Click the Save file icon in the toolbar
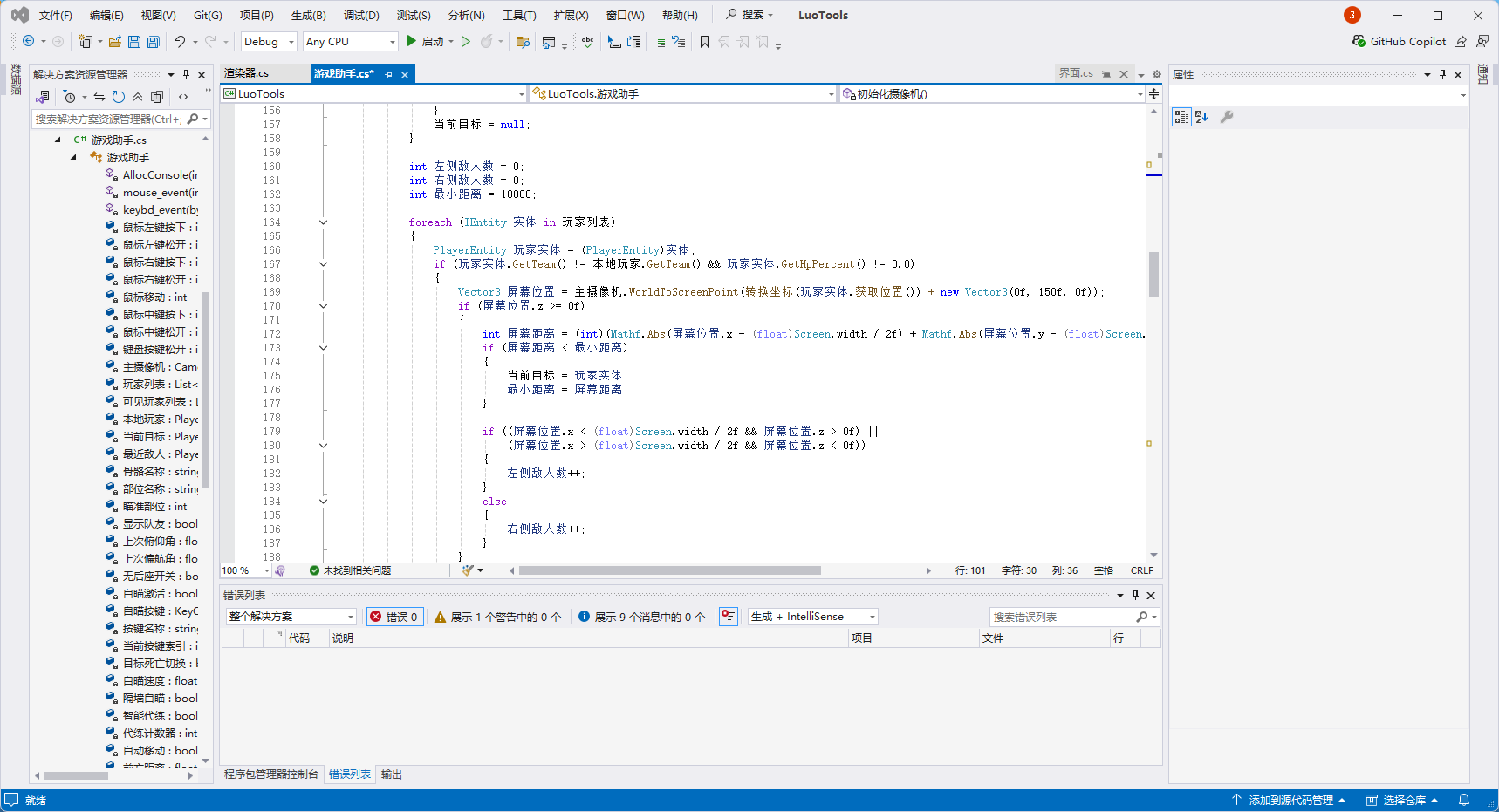1499x812 pixels. [x=133, y=41]
